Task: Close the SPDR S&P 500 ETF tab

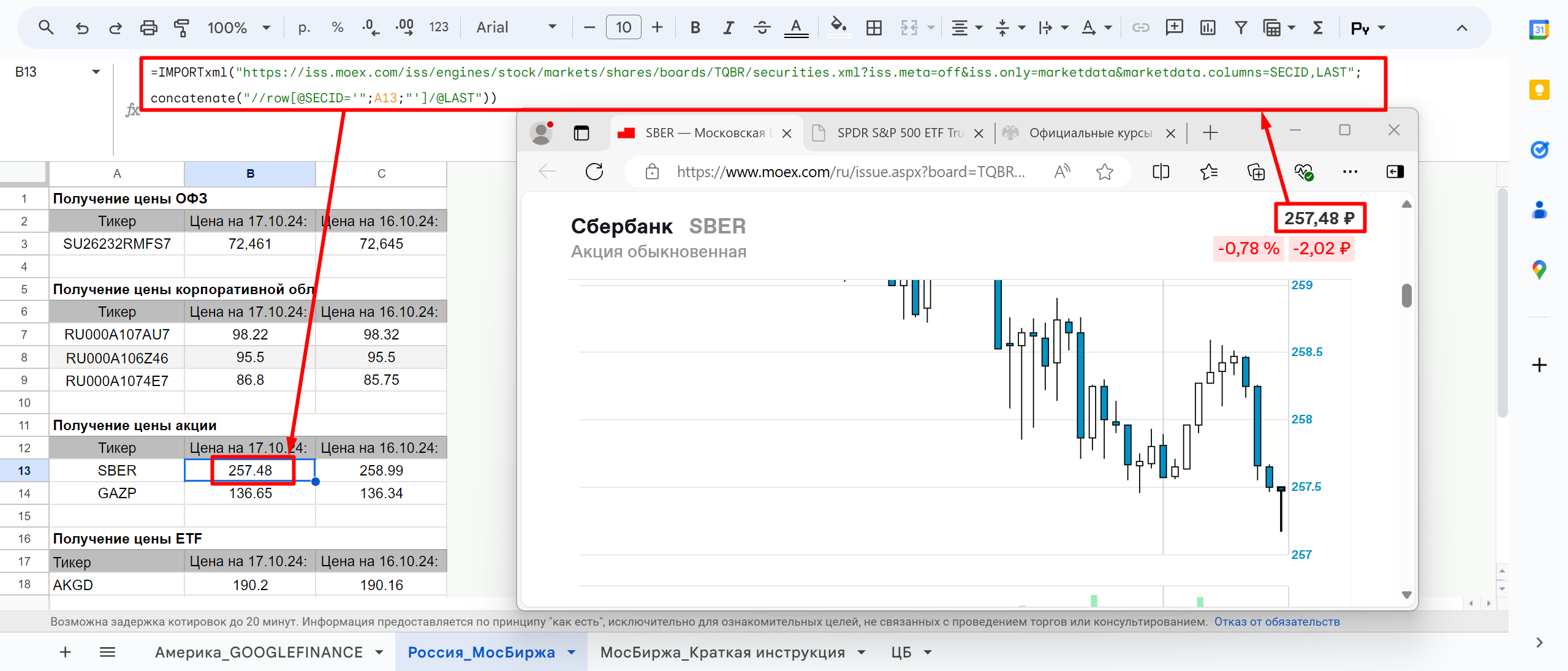Action: pyautogui.click(x=979, y=134)
